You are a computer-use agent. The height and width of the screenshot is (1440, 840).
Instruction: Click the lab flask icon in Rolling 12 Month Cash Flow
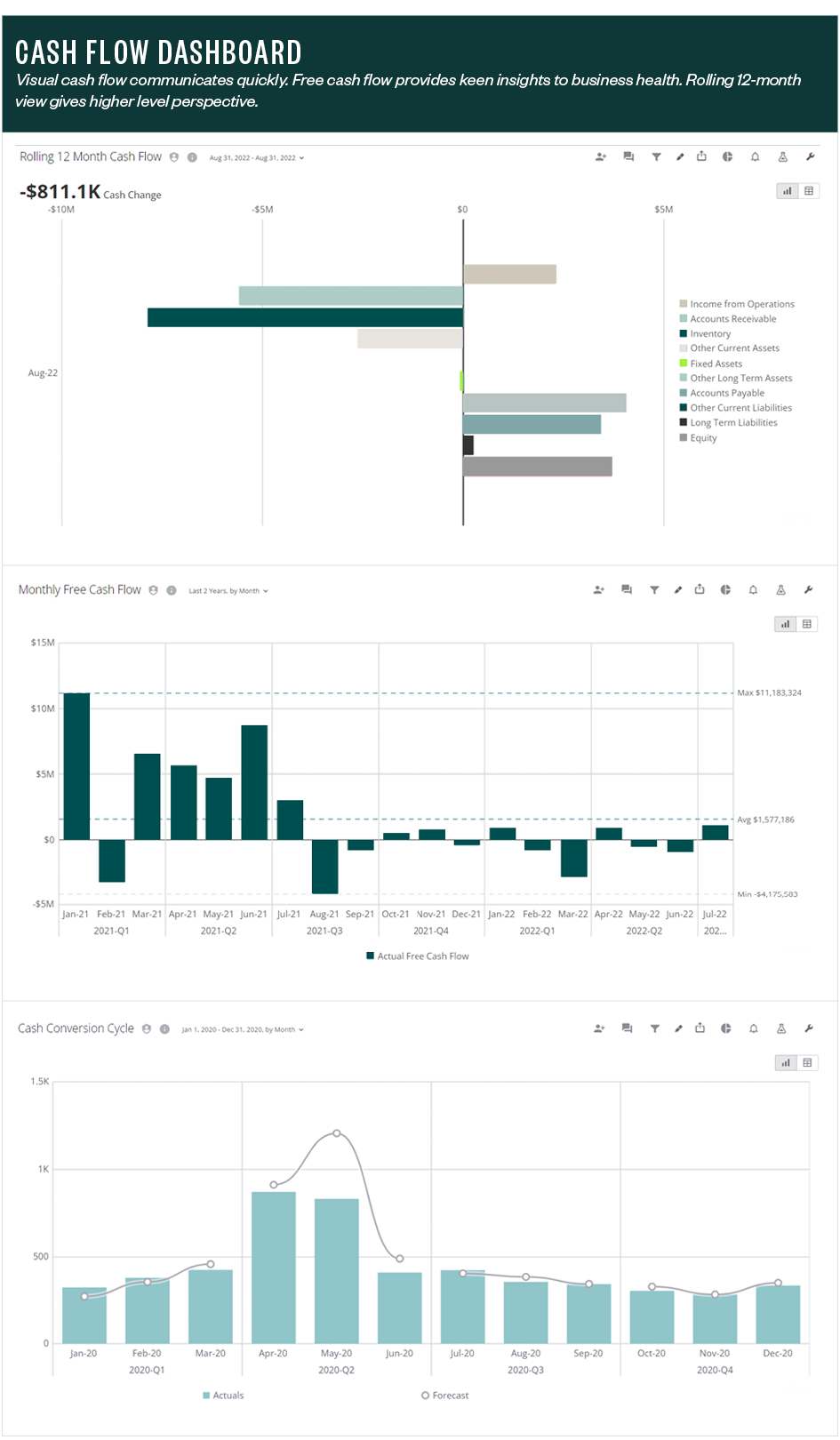[x=783, y=157]
